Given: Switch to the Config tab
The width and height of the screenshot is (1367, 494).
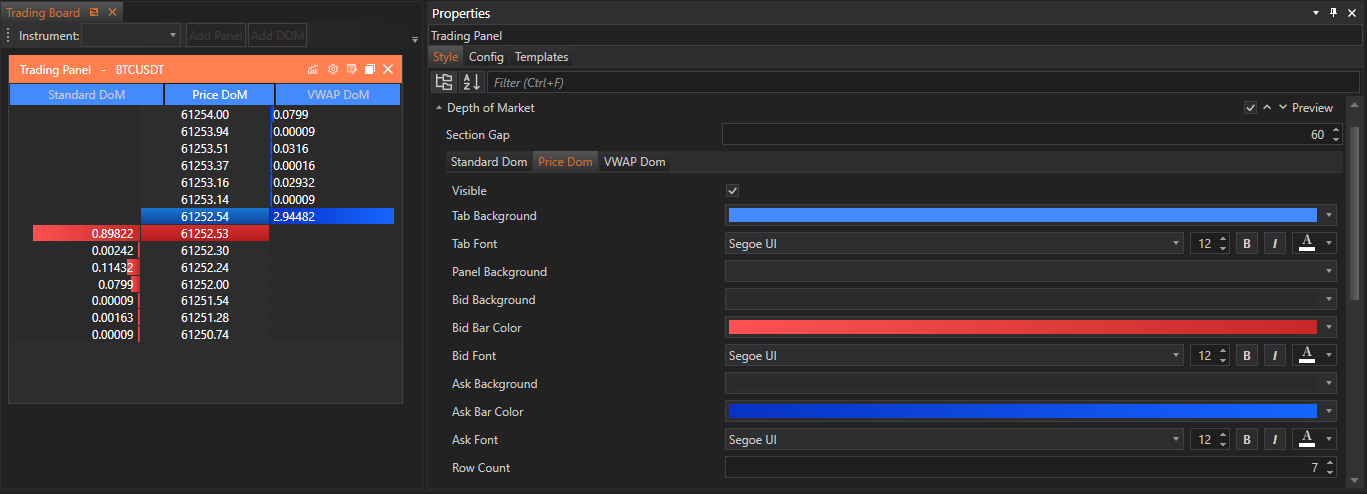Looking at the screenshot, I should [486, 57].
